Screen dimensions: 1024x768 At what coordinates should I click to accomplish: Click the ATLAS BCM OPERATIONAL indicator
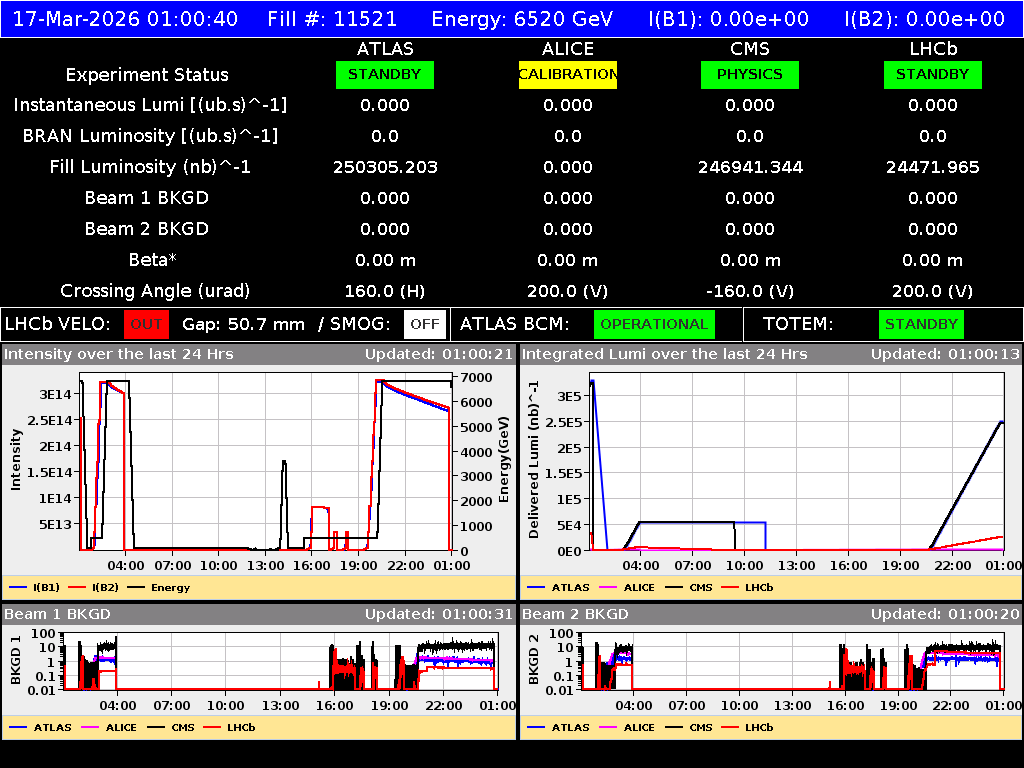654,324
